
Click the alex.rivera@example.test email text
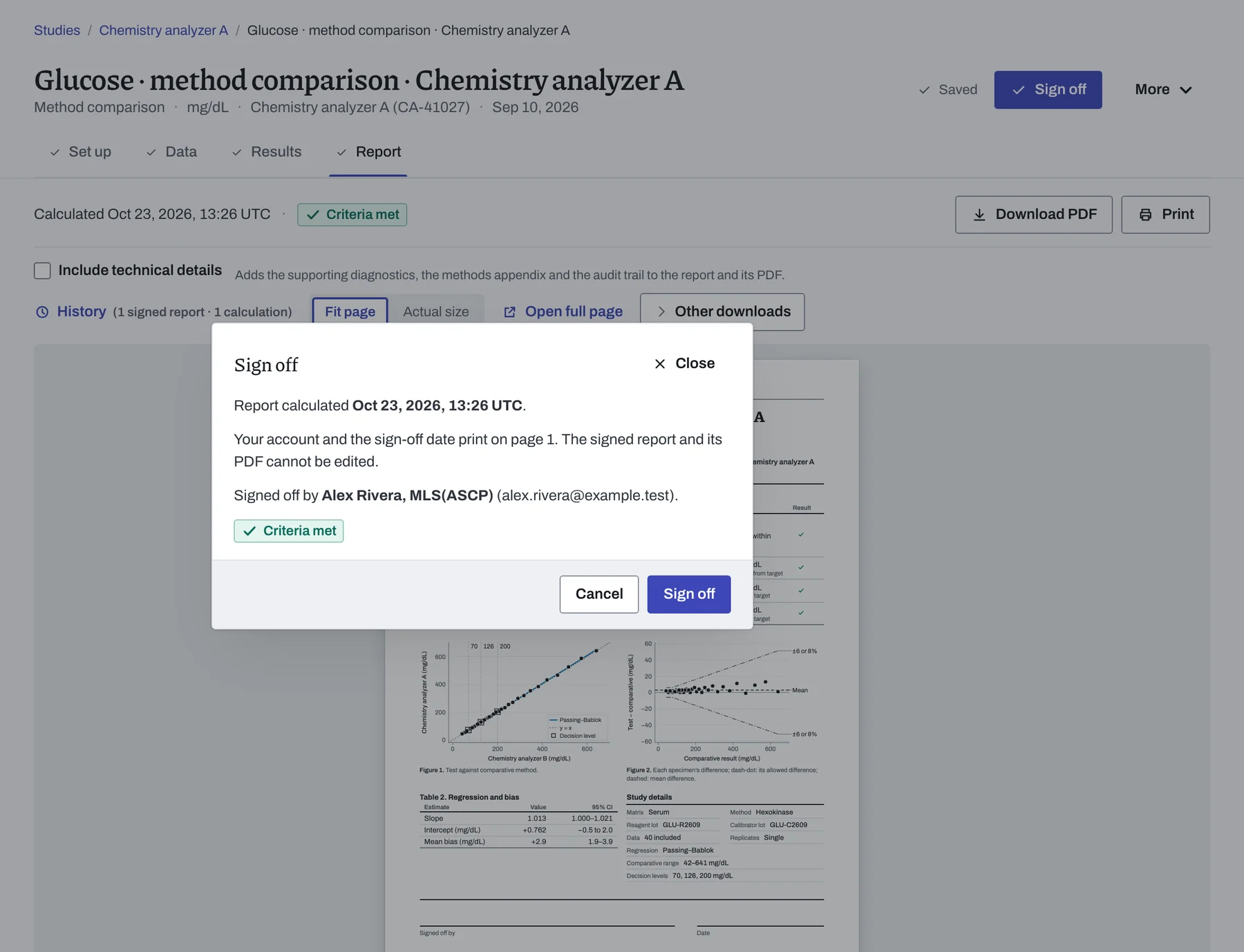[587, 496]
